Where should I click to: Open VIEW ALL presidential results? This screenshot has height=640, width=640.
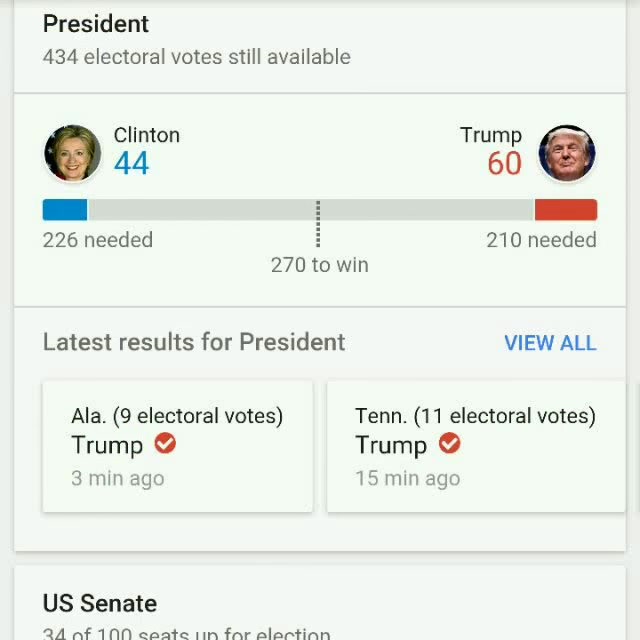(550, 343)
